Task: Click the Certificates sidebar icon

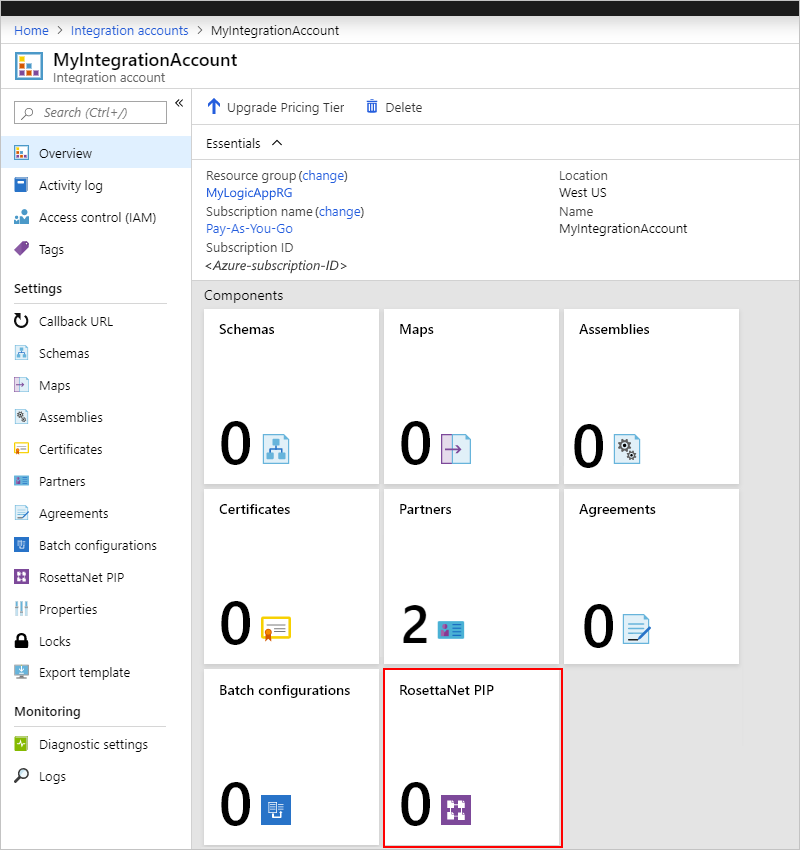Action: [x=21, y=449]
